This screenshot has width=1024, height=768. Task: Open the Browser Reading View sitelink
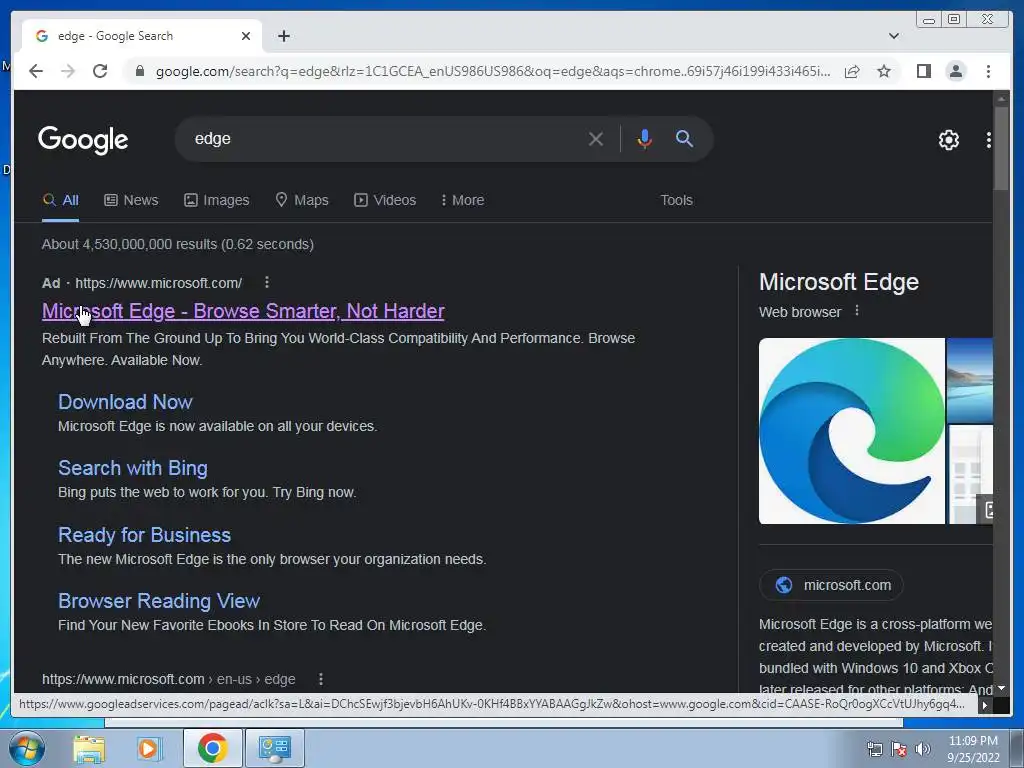click(159, 601)
